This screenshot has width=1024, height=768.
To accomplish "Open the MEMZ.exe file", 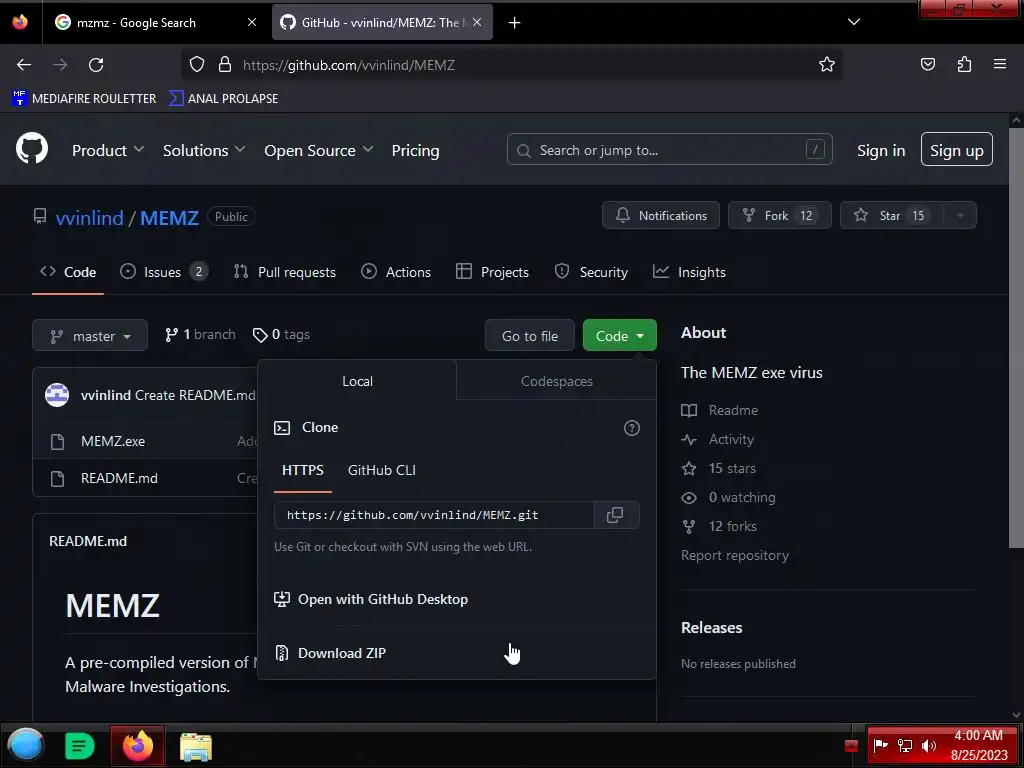I will point(113,441).
